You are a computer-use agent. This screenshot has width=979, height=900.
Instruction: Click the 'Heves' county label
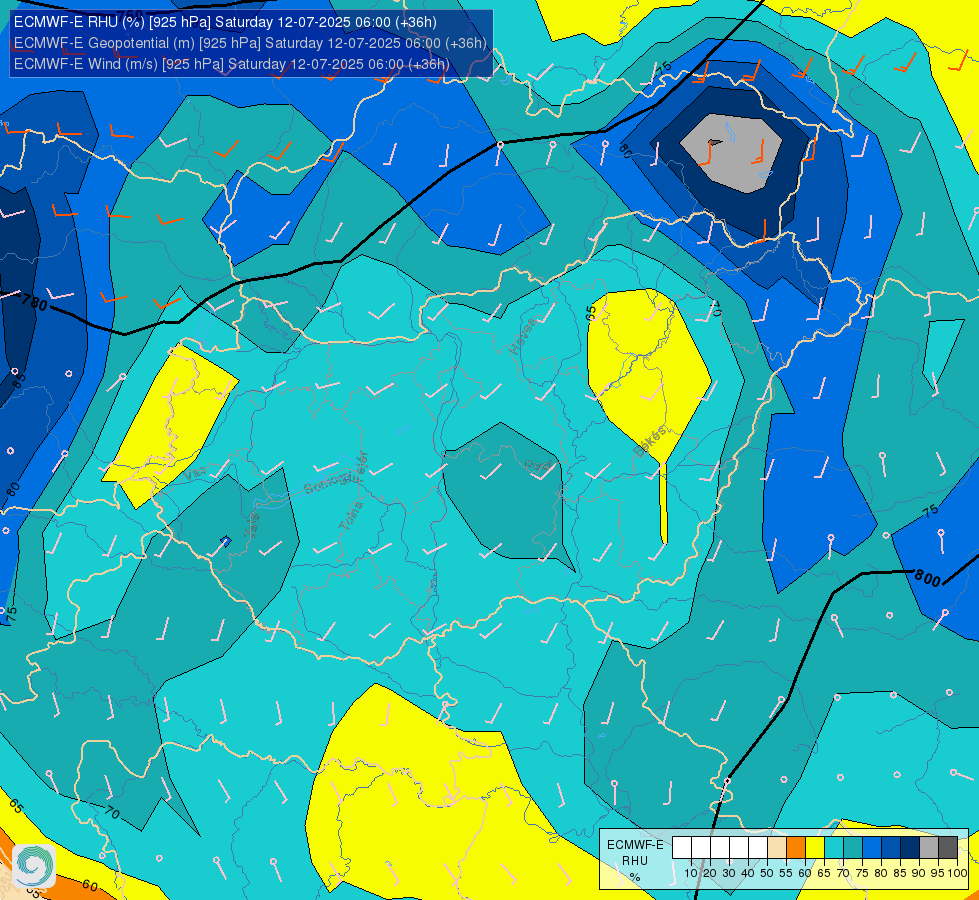point(523,336)
